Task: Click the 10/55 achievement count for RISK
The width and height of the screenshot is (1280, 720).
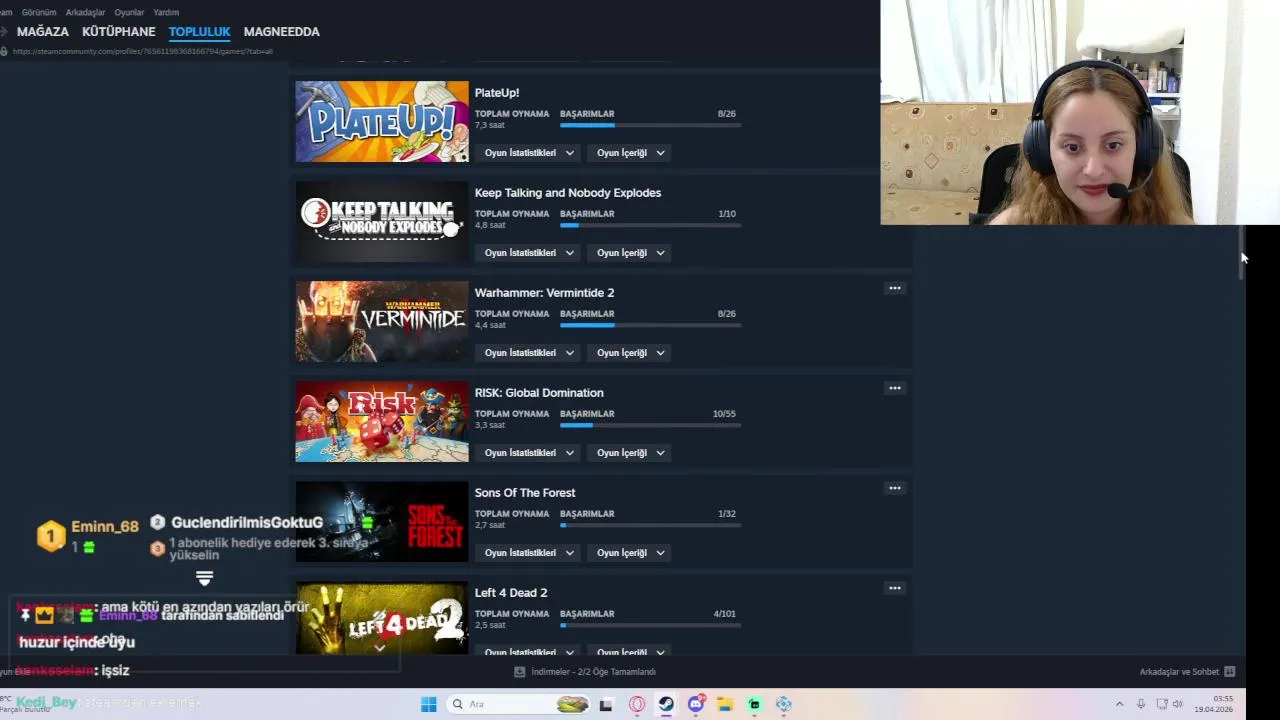Action: pos(724,414)
